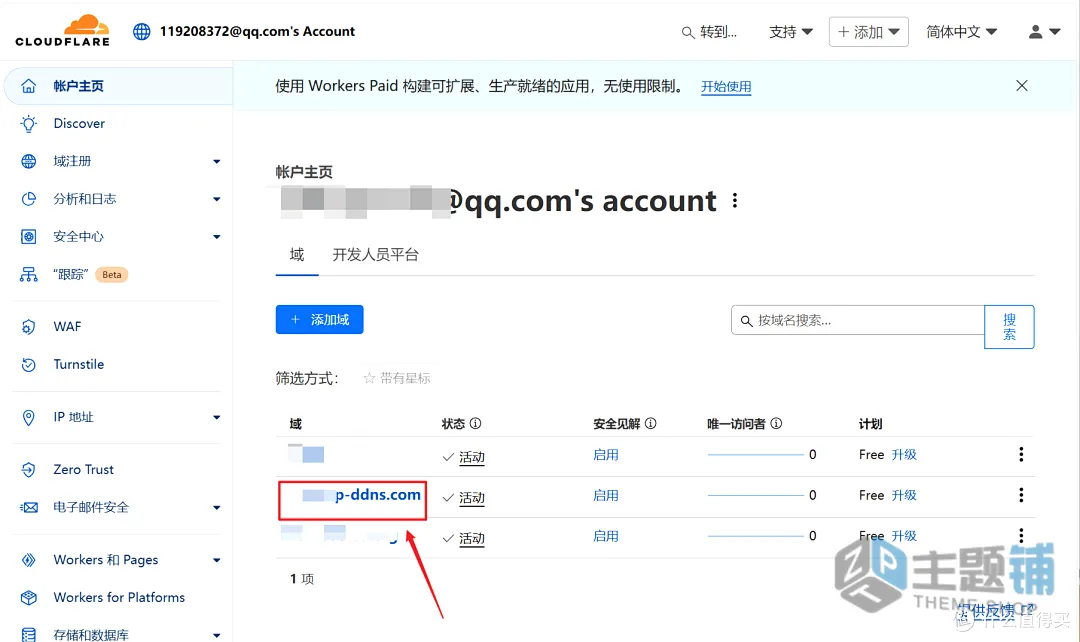This screenshot has height=642, width=1080.
Task: Open the search 转到 magnifier
Action: [x=687, y=32]
